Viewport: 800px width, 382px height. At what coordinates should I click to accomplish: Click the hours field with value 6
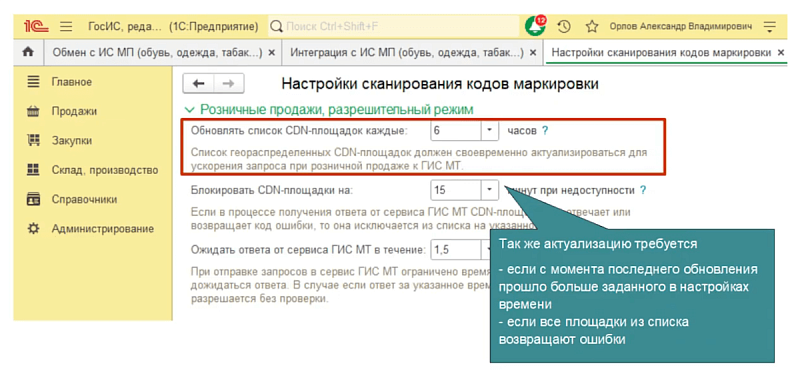coord(456,131)
